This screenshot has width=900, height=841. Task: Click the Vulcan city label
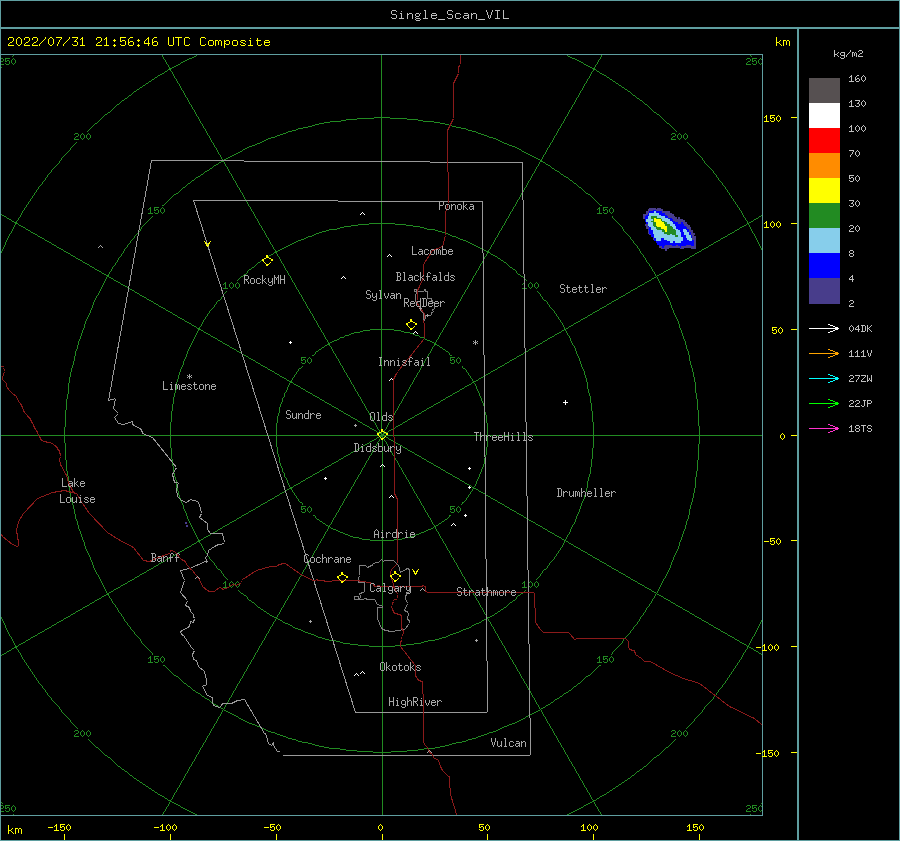509,743
